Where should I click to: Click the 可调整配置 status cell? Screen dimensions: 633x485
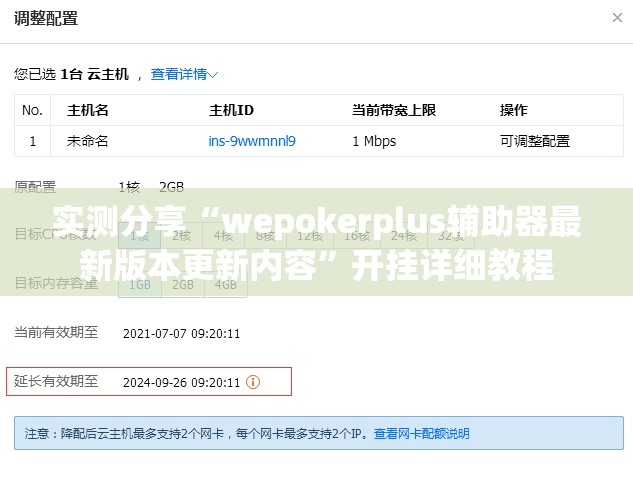(535, 141)
